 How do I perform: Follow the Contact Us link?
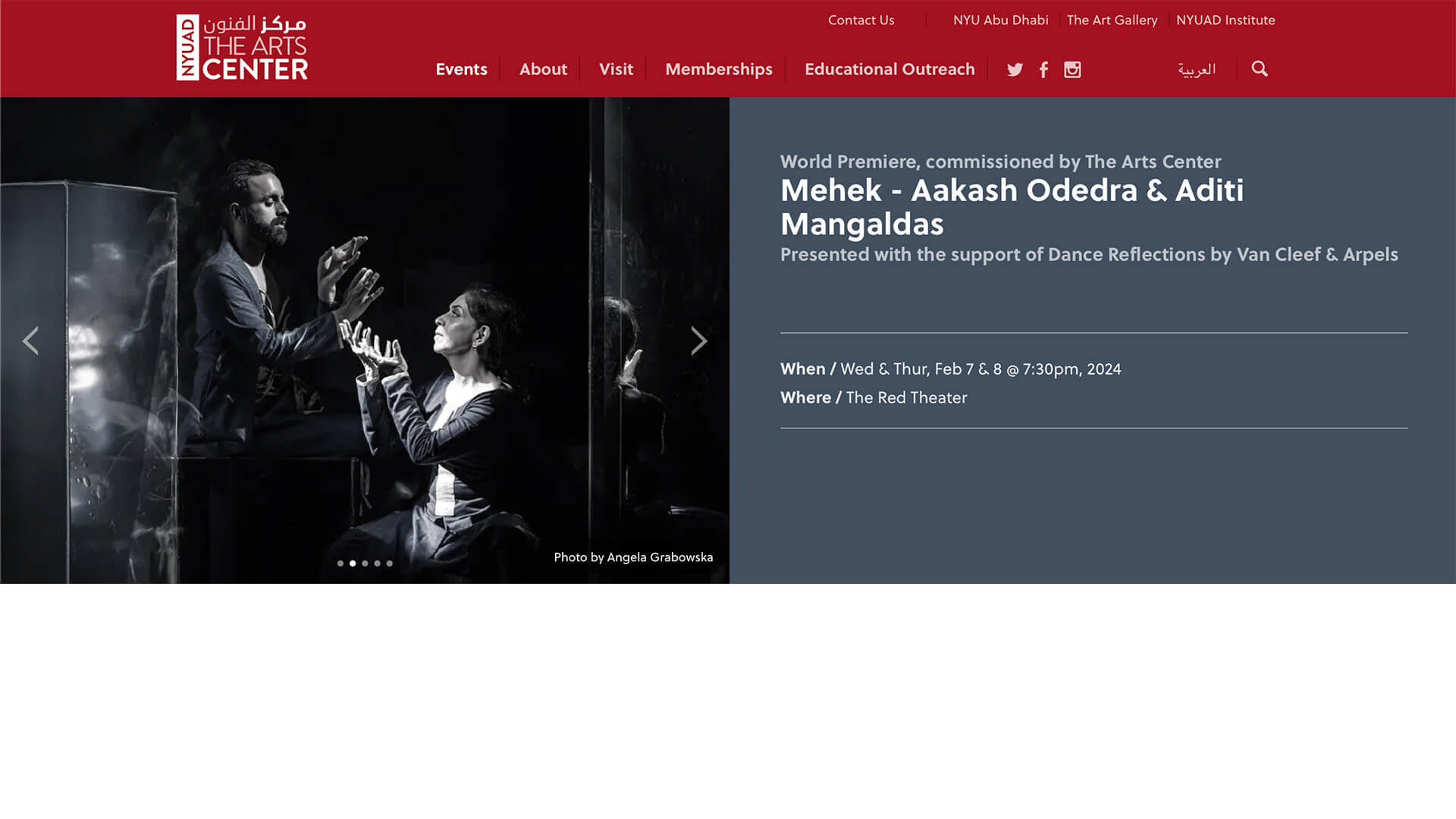[861, 20]
